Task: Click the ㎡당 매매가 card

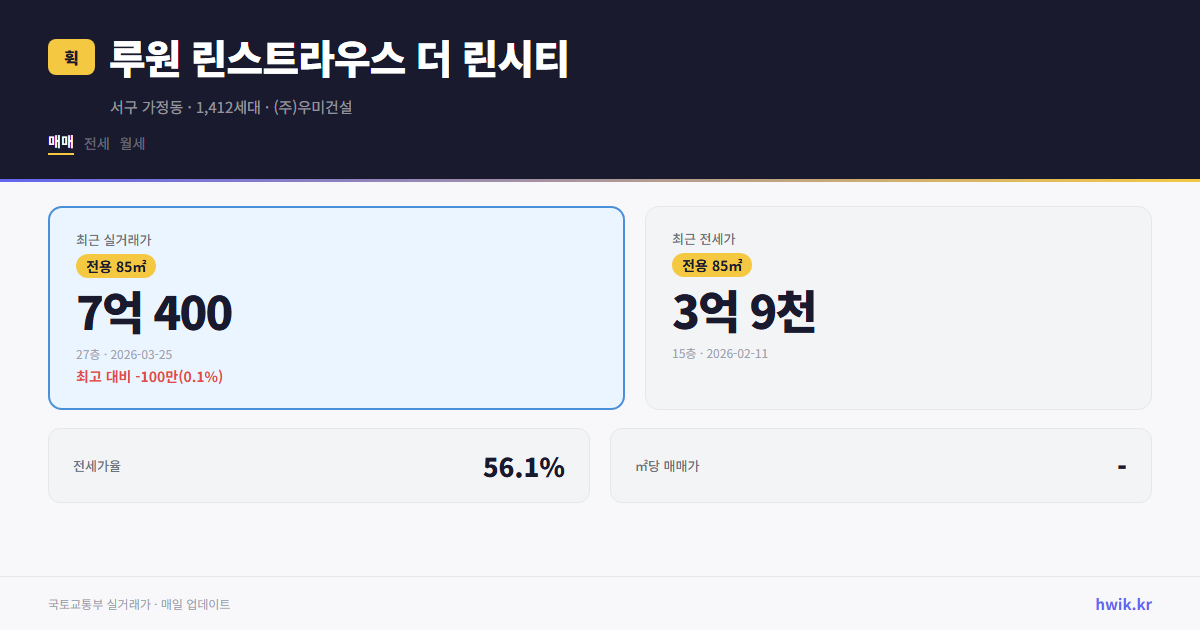Action: pos(879,465)
